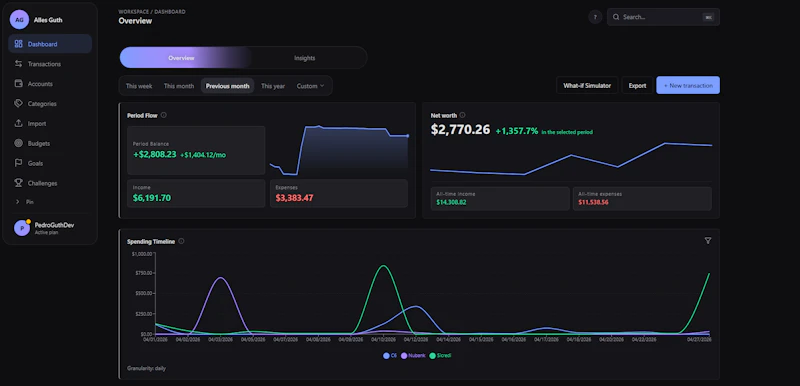Click the All-time expenses $11,538.56 card
Image resolution: width=800 pixels, height=386 pixels.
(x=642, y=198)
